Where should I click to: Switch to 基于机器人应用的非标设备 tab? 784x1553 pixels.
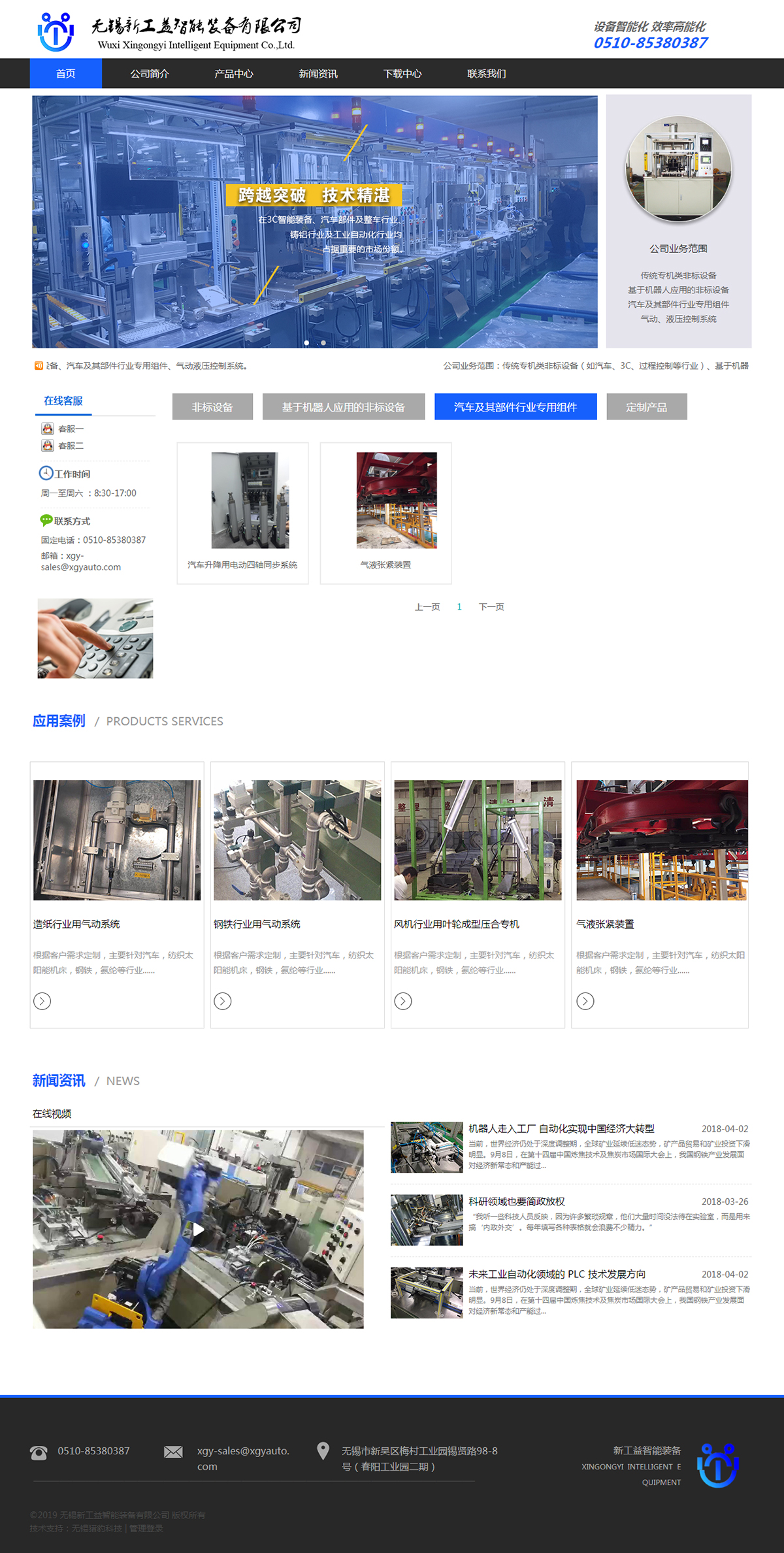pos(344,407)
